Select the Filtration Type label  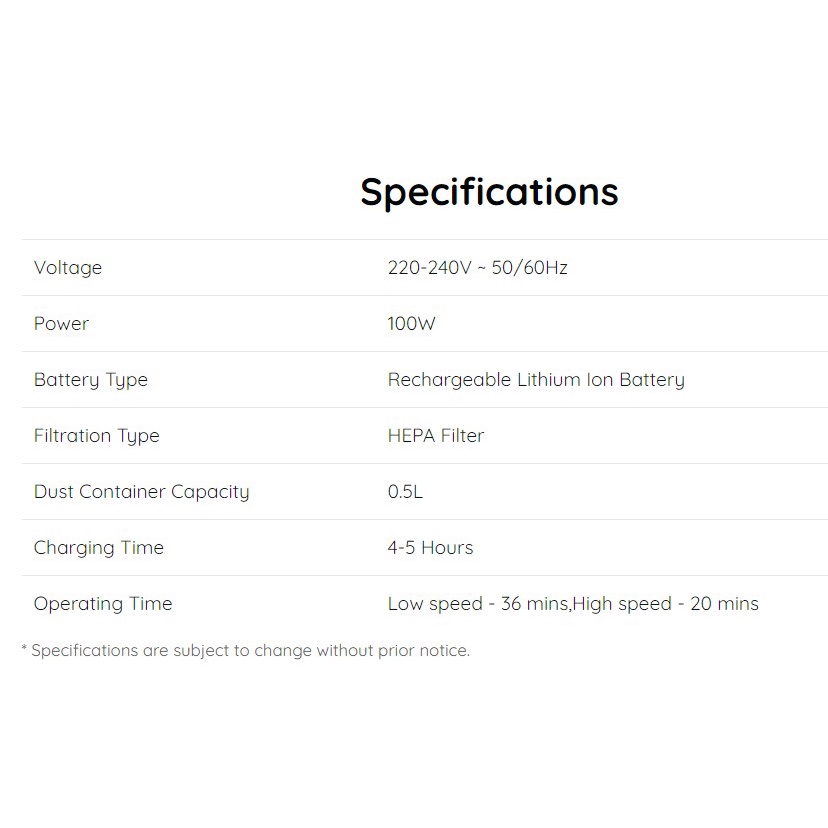pos(97,436)
